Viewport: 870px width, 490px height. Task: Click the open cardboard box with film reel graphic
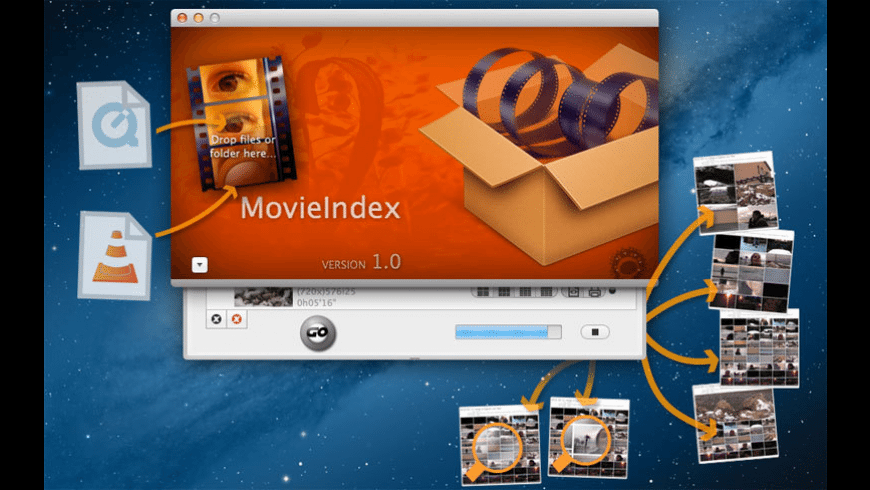click(x=541, y=153)
